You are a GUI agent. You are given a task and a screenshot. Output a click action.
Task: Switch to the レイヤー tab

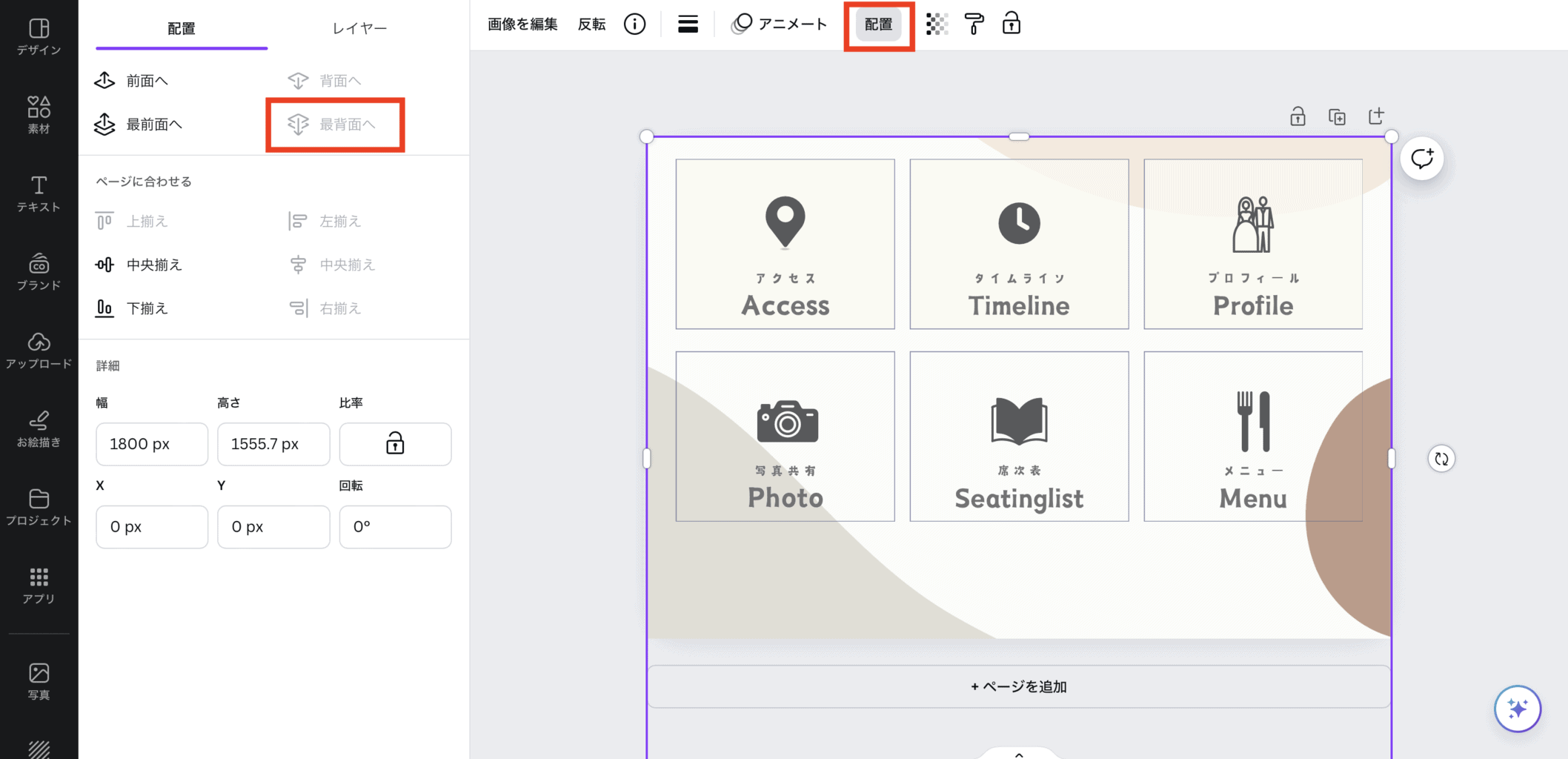click(359, 28)
